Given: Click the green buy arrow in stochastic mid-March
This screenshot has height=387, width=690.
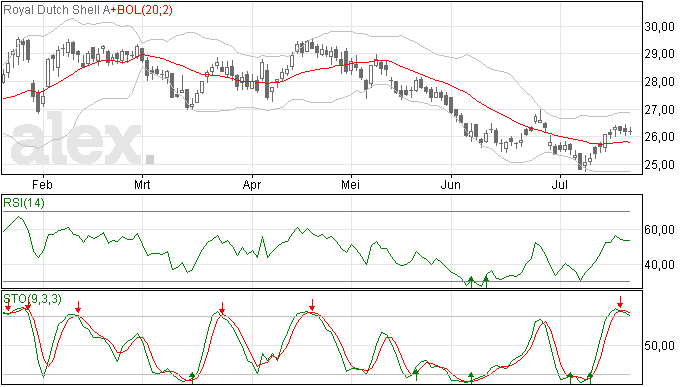Looking at the screenshot, I should click(x=192, y=377).
